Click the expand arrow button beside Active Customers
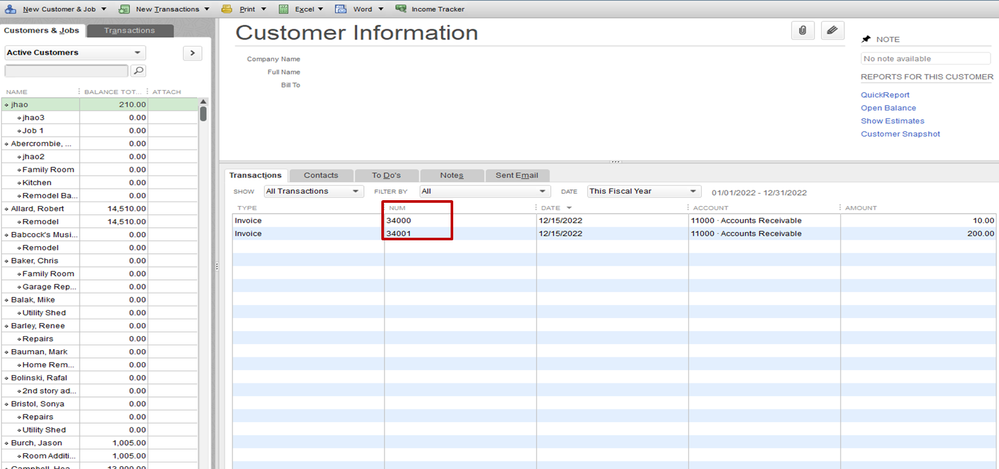The width and height of the screenshot is (999, 469). pos(192,53)
